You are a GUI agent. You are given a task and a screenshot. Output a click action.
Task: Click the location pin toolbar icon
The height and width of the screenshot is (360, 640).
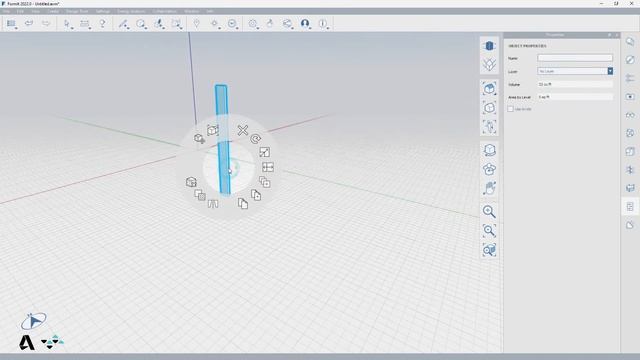coord(196,23)
